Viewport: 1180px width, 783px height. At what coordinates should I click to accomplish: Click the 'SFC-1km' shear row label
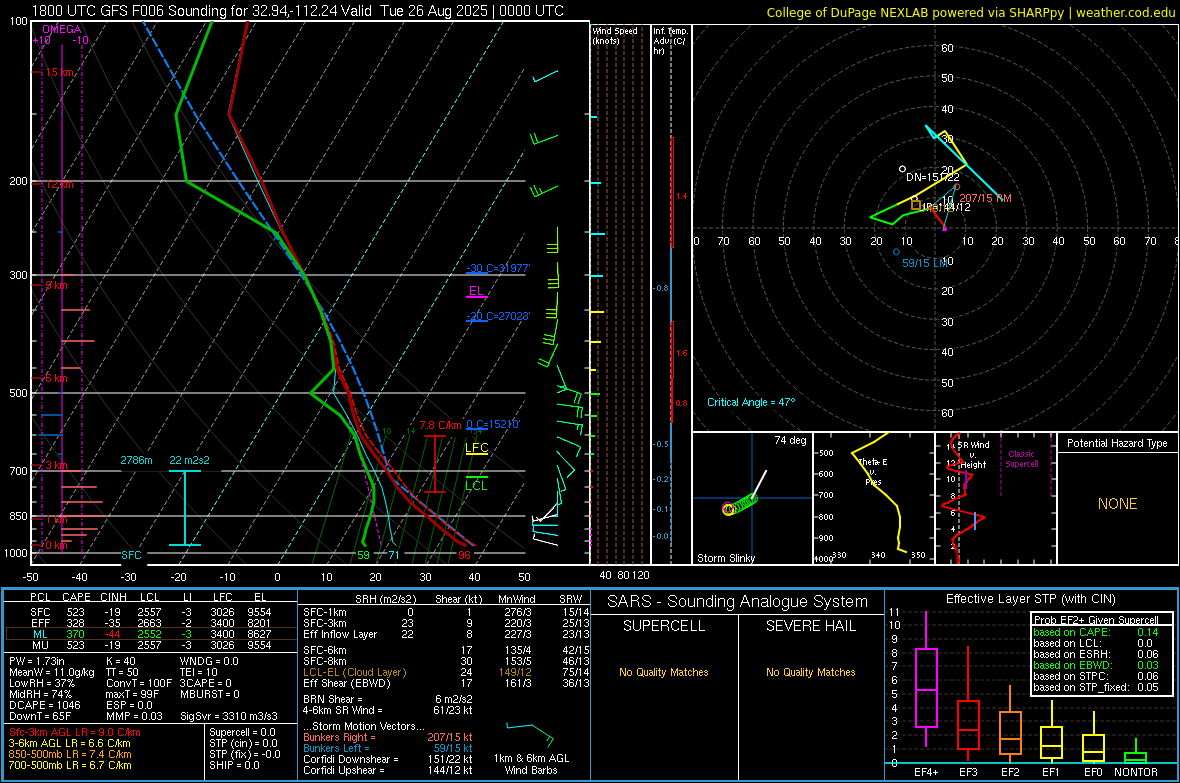(x=325, y=613)
